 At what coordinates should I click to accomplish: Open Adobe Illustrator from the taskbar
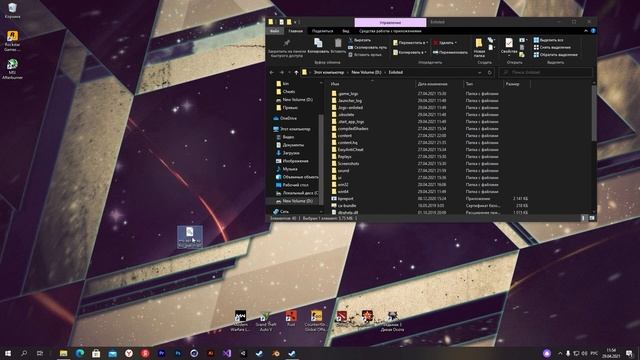pyautogui.click(x=211, y=353)
